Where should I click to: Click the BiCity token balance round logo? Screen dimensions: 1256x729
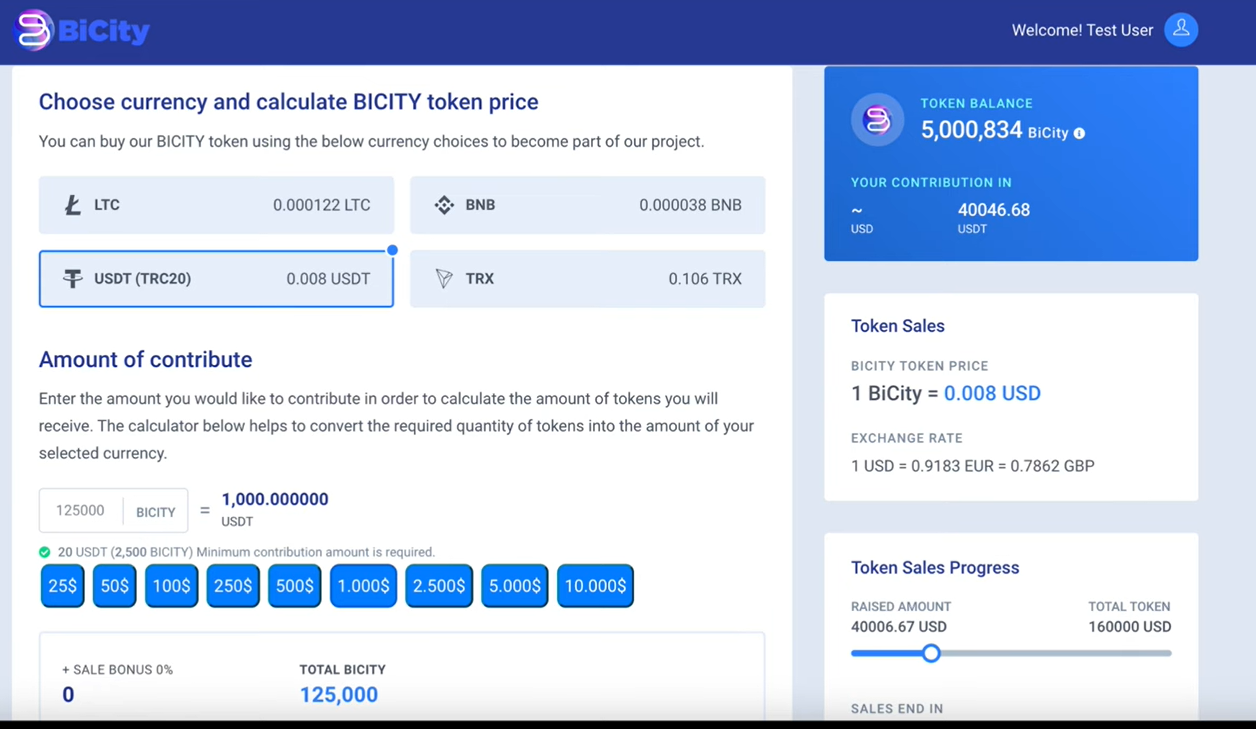click(x=877, y=120)
